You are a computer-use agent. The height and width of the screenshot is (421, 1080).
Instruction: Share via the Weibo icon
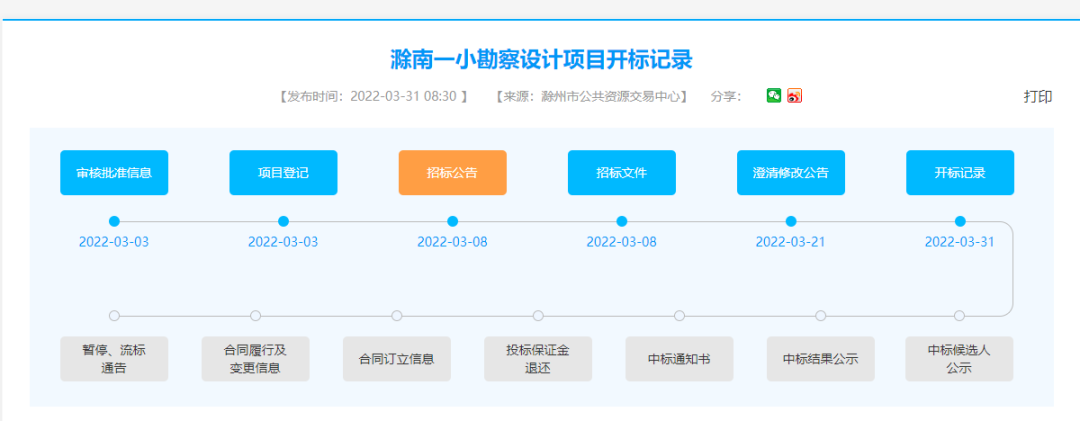(x=795, y=96)
